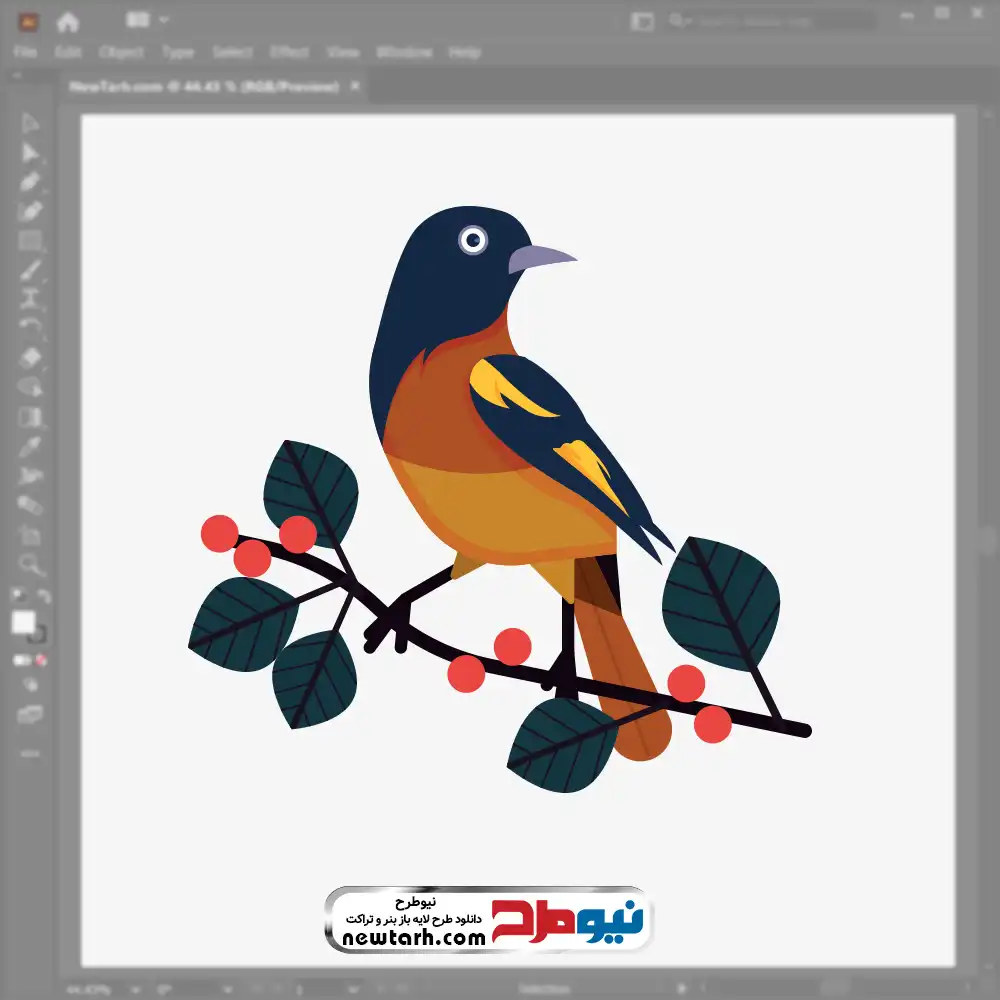The width and height of the screenshot is (1000, 1000).
Task: Click the Home icon
Action: 68,21
